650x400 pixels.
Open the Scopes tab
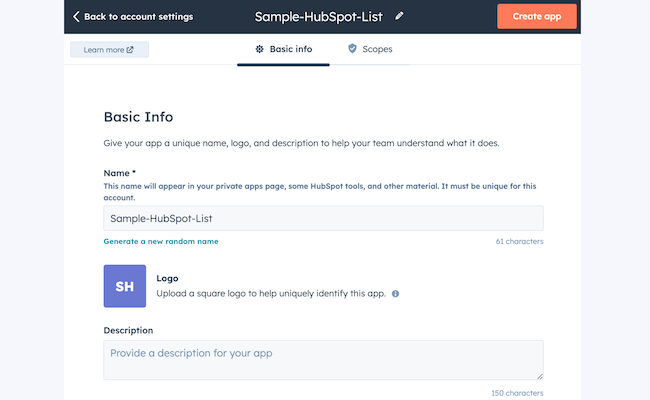pyautogui.click(x=370, y=49)
